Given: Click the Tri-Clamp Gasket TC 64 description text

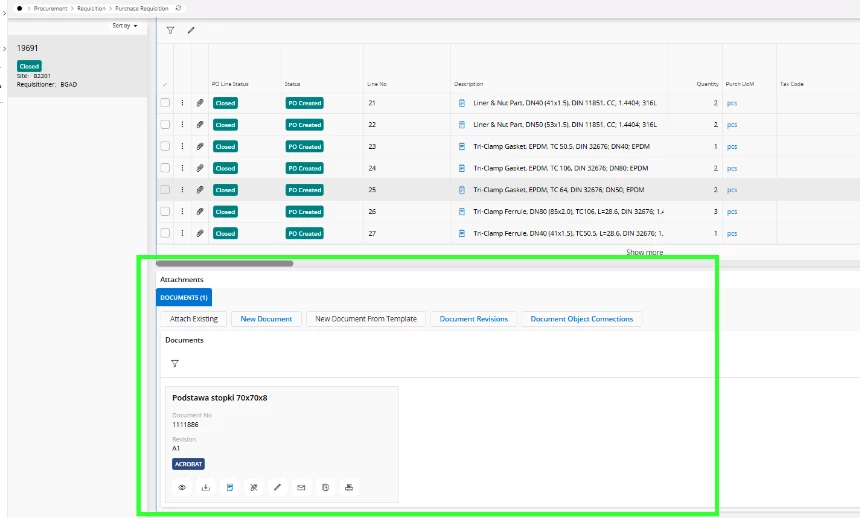Looking at the screenshot, I should [558, 190].
